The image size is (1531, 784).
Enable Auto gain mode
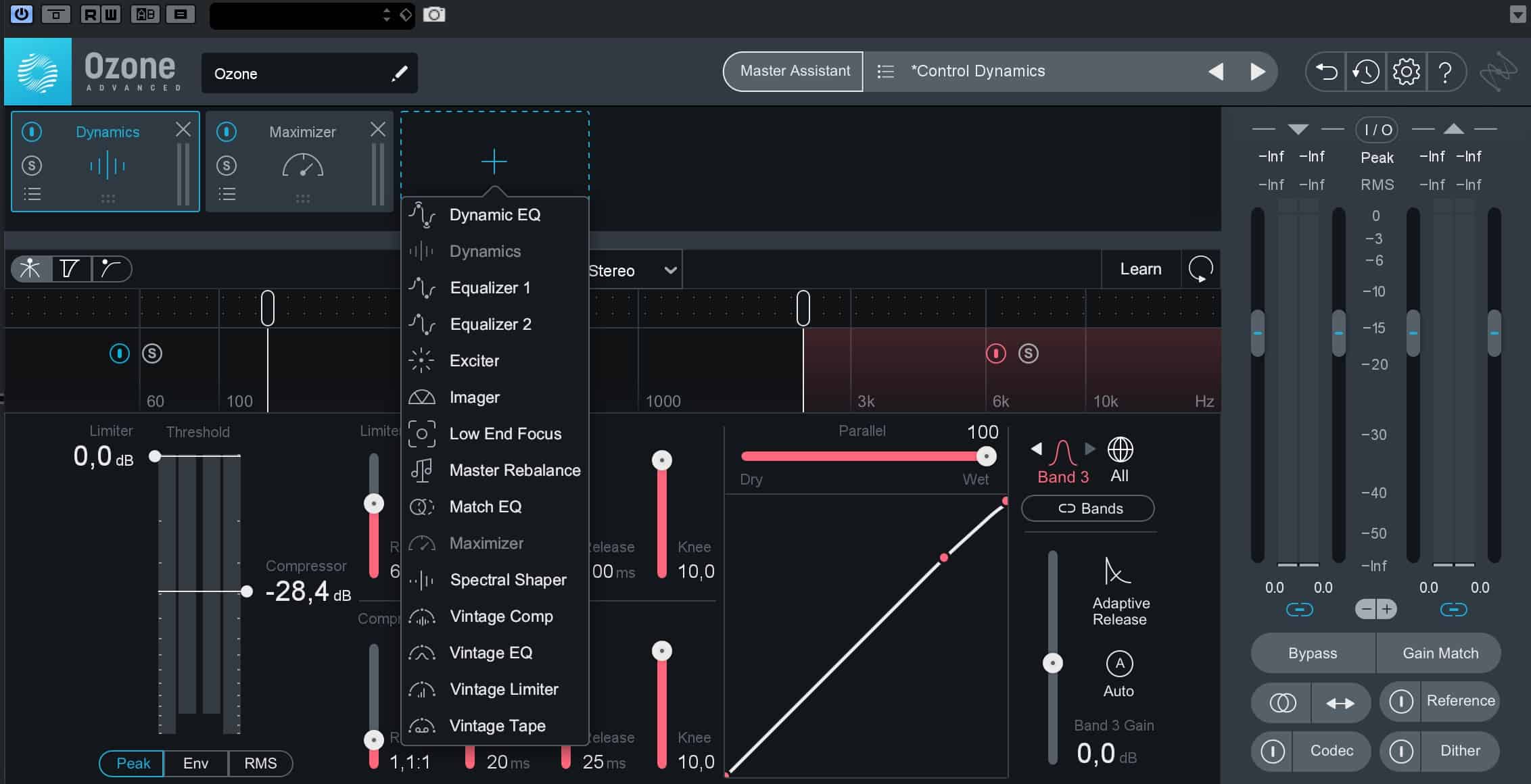pyautogui.click(x=1119, y=663)
